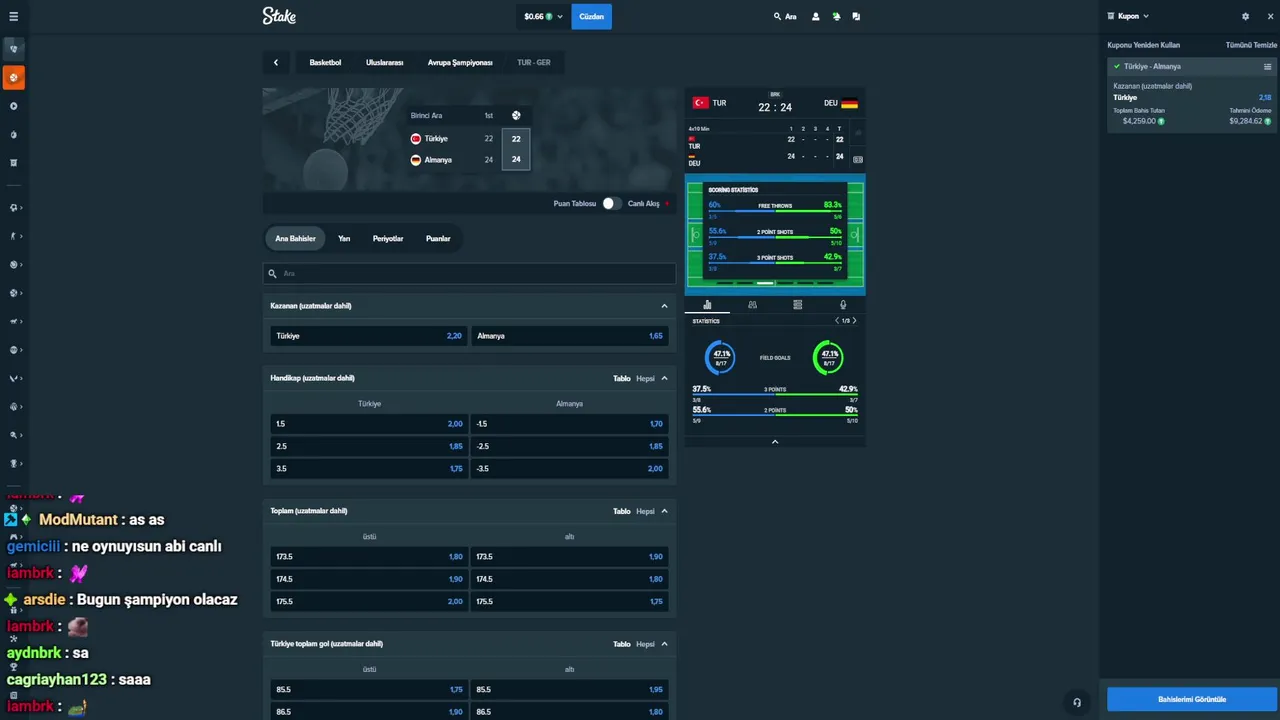Click the Stake logo
Screen dimensions: 1280x720
(279, 16)
